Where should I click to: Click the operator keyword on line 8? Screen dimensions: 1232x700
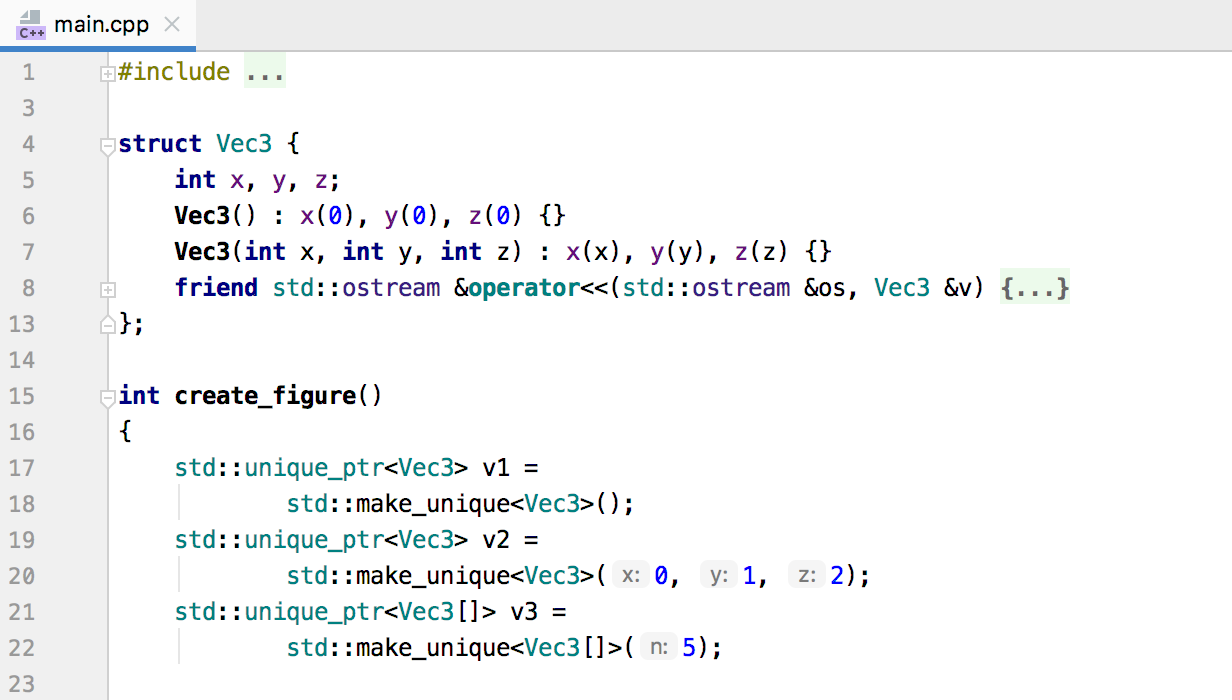pyautogui.click(x=524, y=288)
